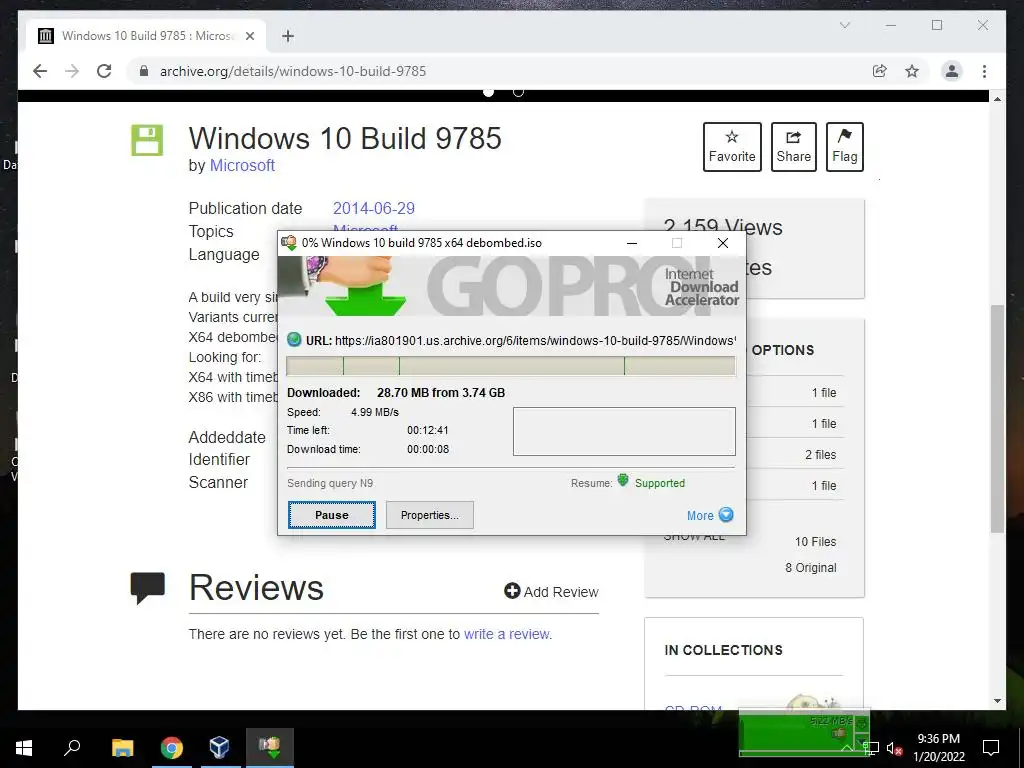Go back in Chrome browser
The height and width of the screenshot is (768, 1024).
tap(40, 71)
